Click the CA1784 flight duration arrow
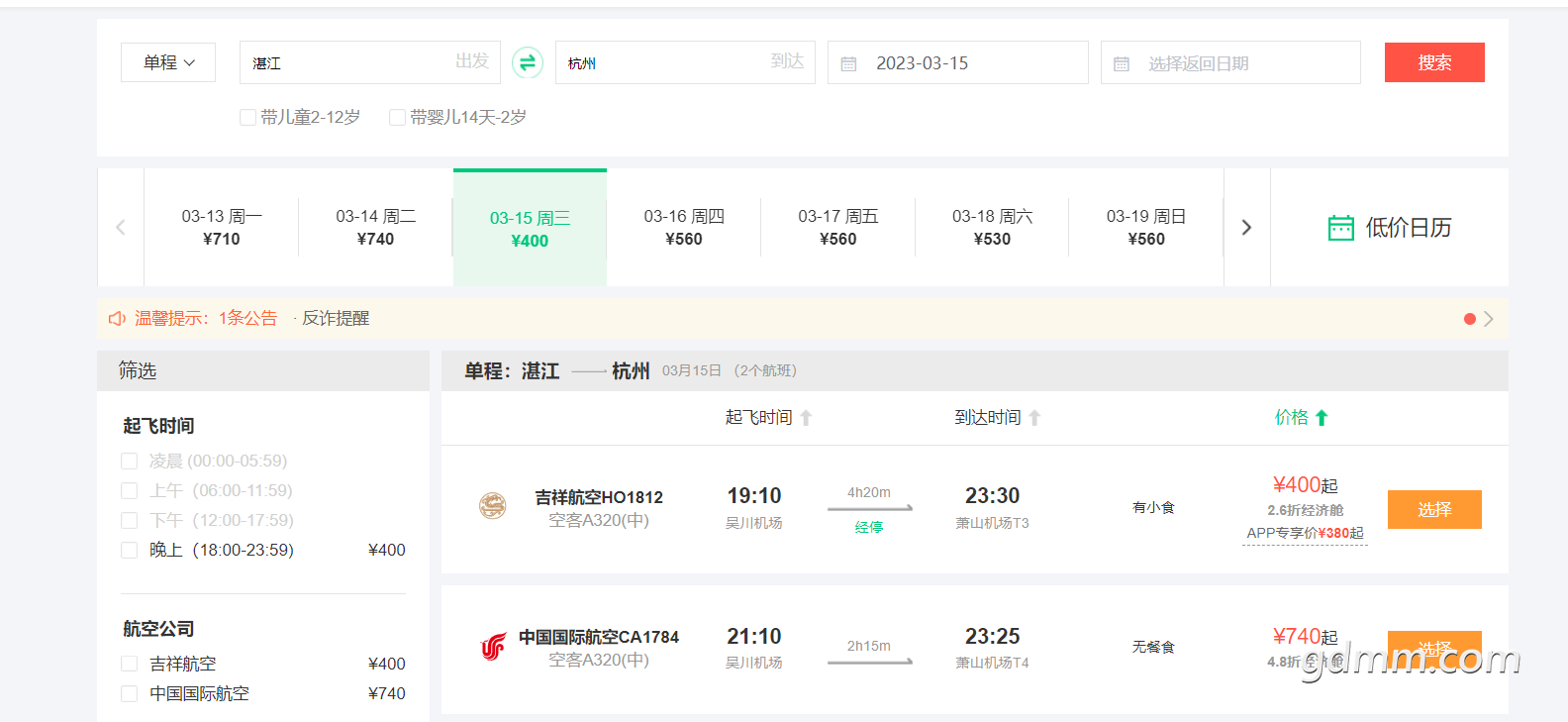Viewport: 1568px width, 722px height. (x=869, y=662)
